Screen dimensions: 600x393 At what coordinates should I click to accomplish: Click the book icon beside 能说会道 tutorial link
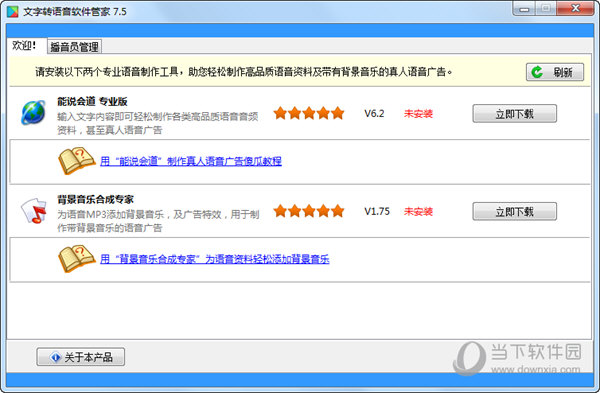point(77,160)
